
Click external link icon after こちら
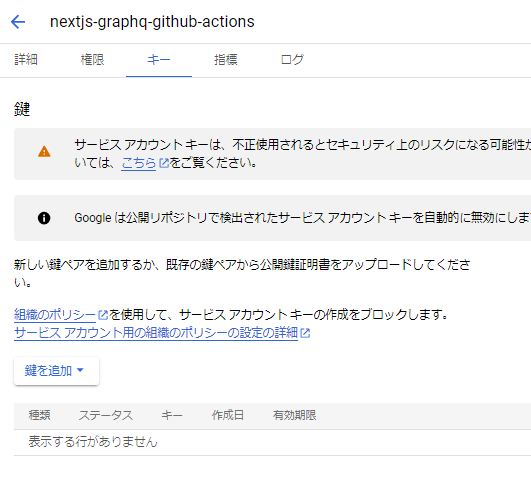point(164,163)
